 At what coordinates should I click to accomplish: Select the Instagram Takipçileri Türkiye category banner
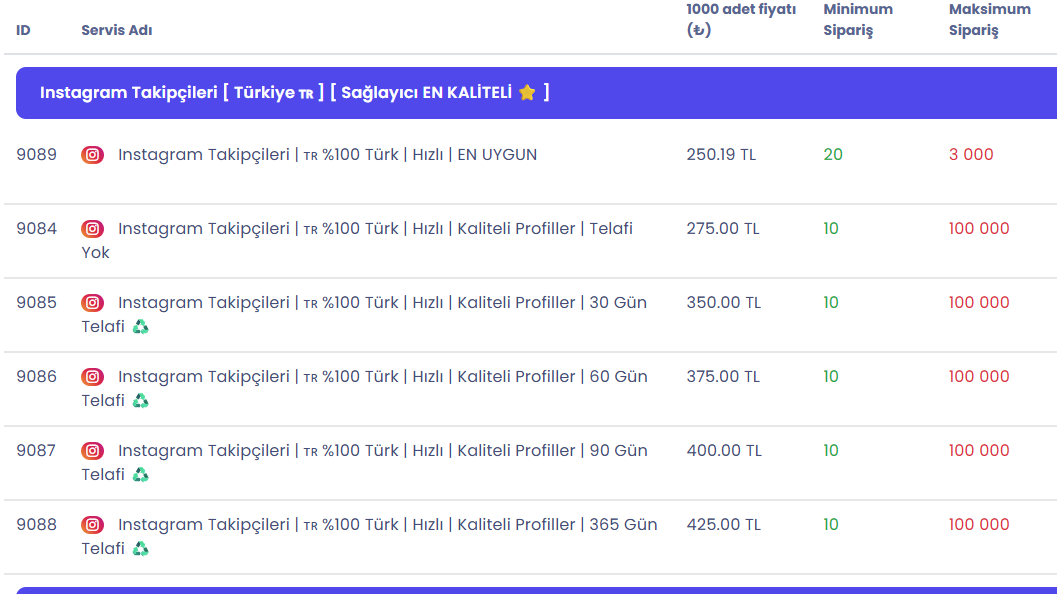(537, 93)
